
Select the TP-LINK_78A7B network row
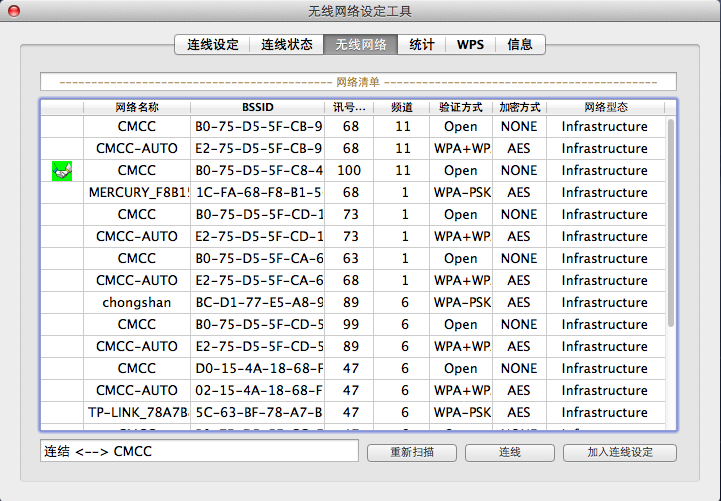point(353,412)
